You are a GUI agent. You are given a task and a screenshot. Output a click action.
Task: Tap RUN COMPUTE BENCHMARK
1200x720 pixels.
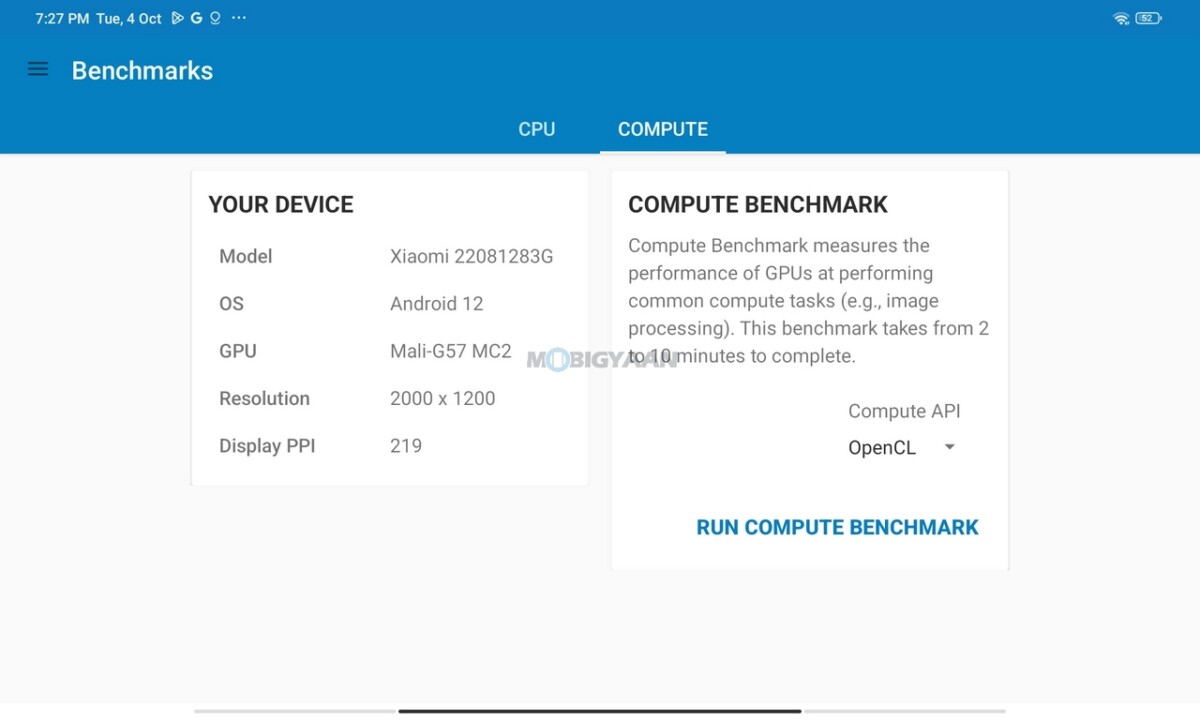tap(837, 527)
